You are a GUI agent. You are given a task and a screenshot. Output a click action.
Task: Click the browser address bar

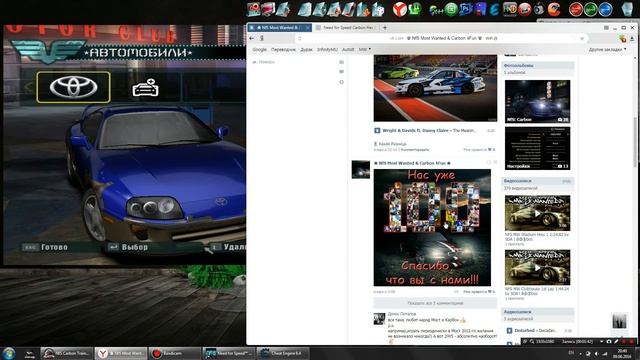click(x=441, y=38)
